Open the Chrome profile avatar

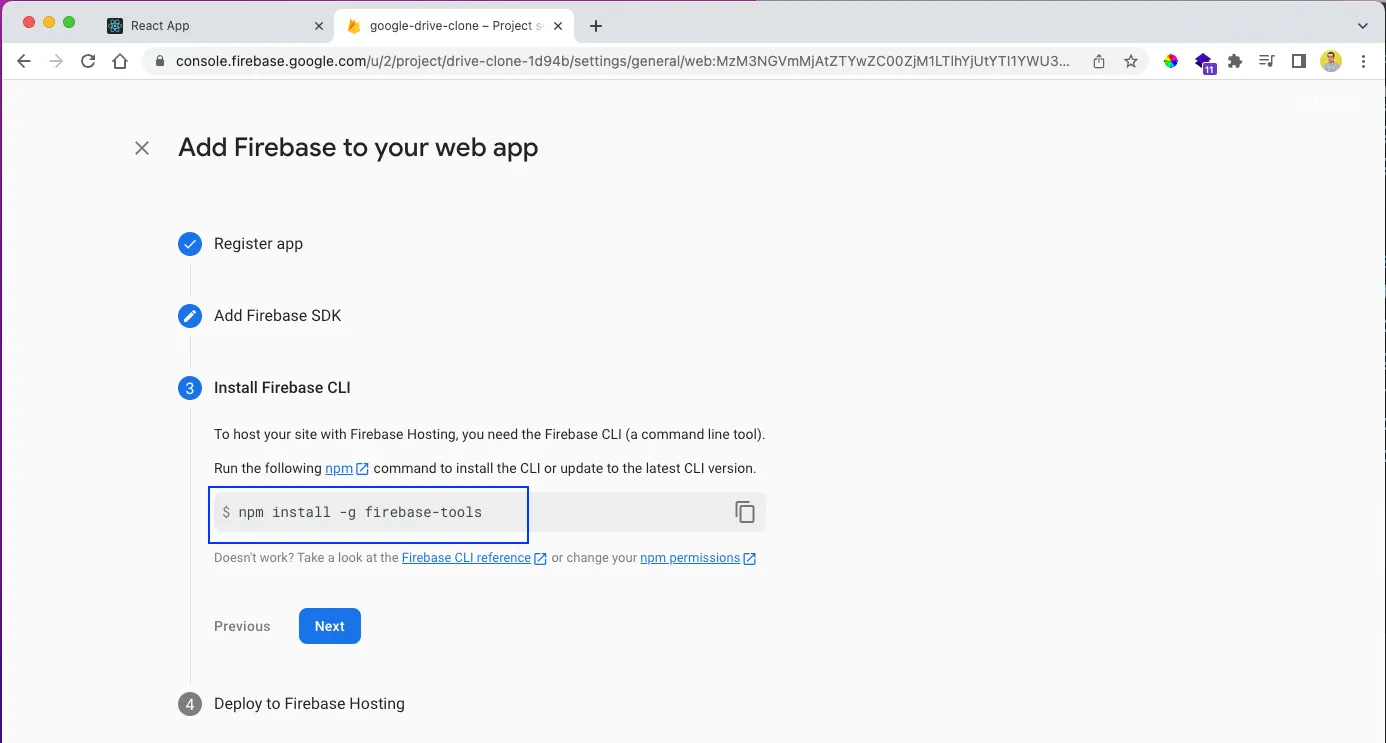click(x=1331, y=62)
